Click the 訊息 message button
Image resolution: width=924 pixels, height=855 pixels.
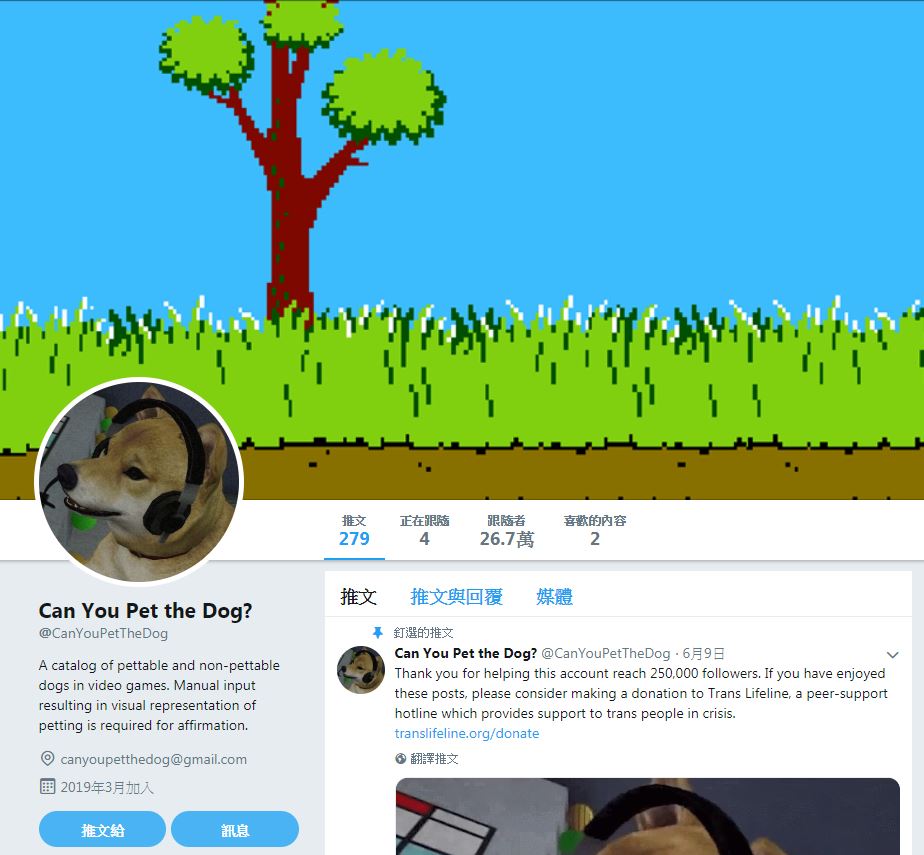pos(235,830)
